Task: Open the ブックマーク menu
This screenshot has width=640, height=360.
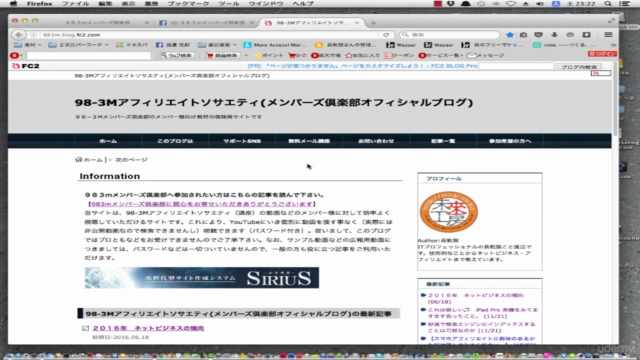Action: click(x=188, y=4)
